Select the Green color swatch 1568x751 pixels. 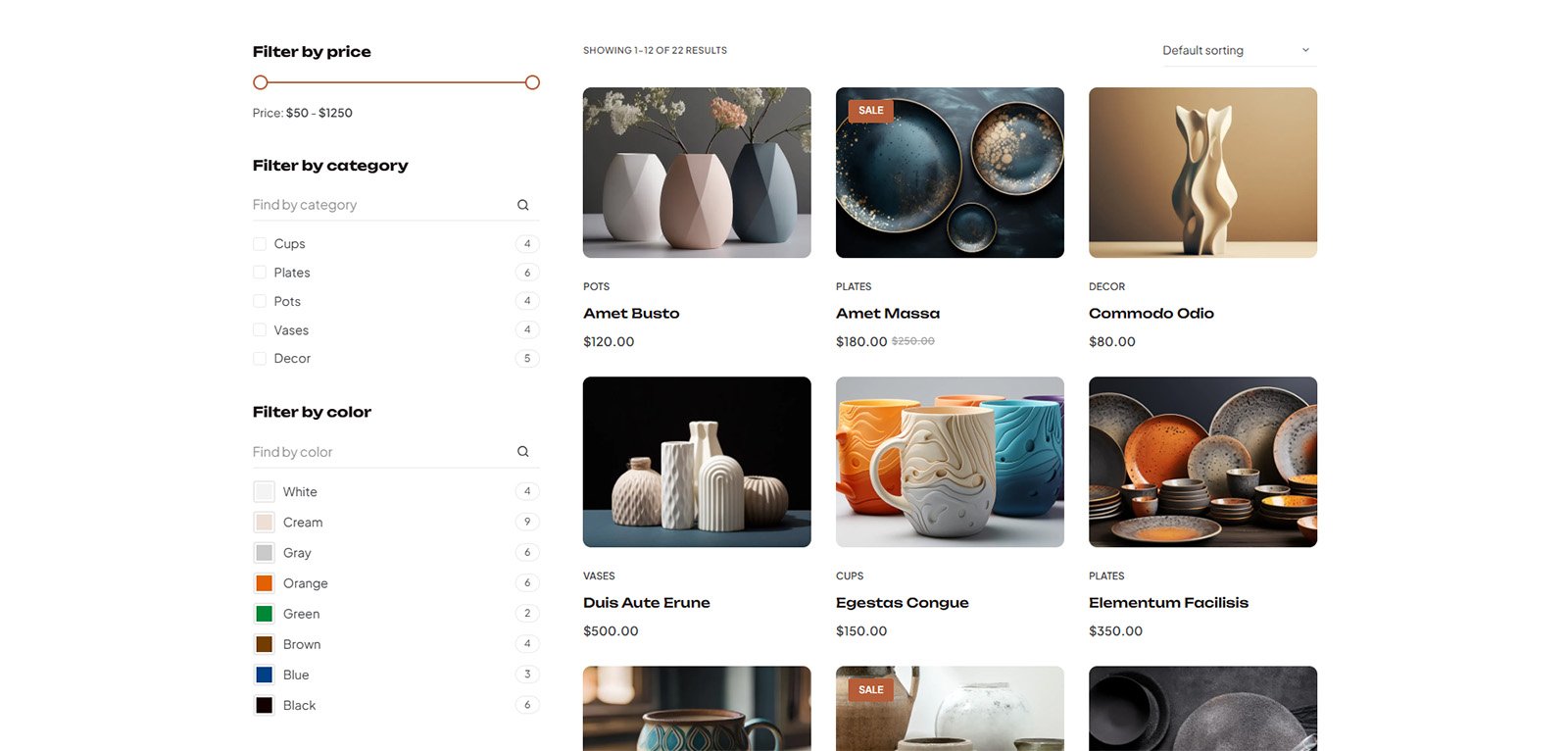pyautogui.click(x=264, y=614)
